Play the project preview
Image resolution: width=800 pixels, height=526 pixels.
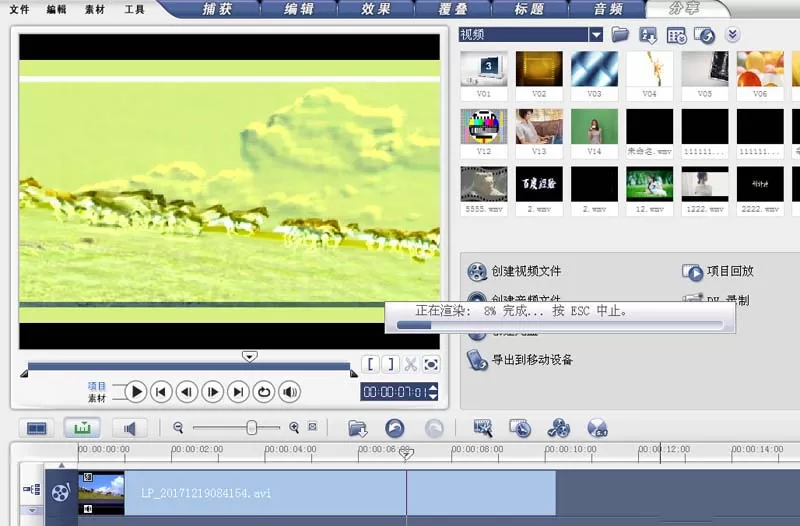click(x=136, y=392)
